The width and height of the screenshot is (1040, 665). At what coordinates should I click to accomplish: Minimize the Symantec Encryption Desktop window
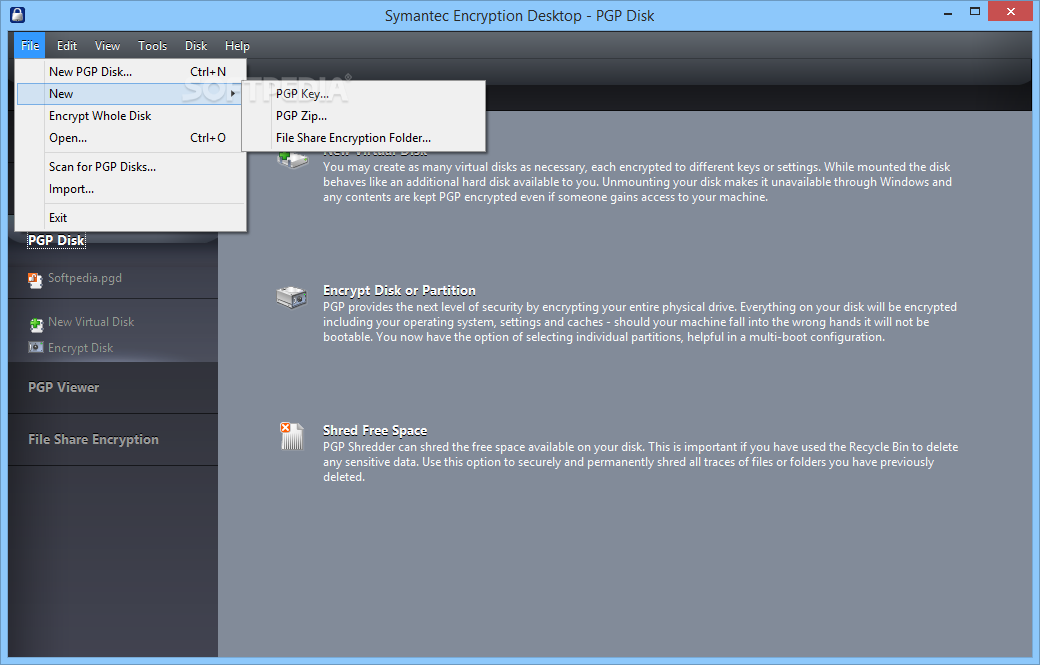click(x=948, y=12)
